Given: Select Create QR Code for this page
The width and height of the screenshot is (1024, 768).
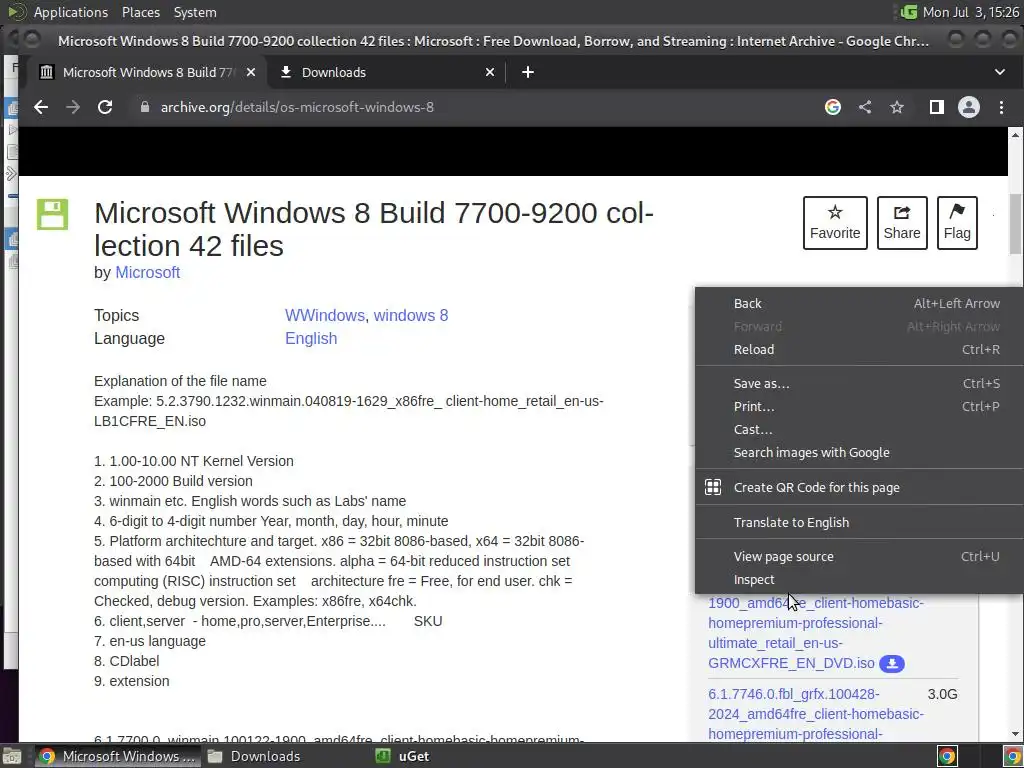Looking at the screenshot, I should 859,487.
